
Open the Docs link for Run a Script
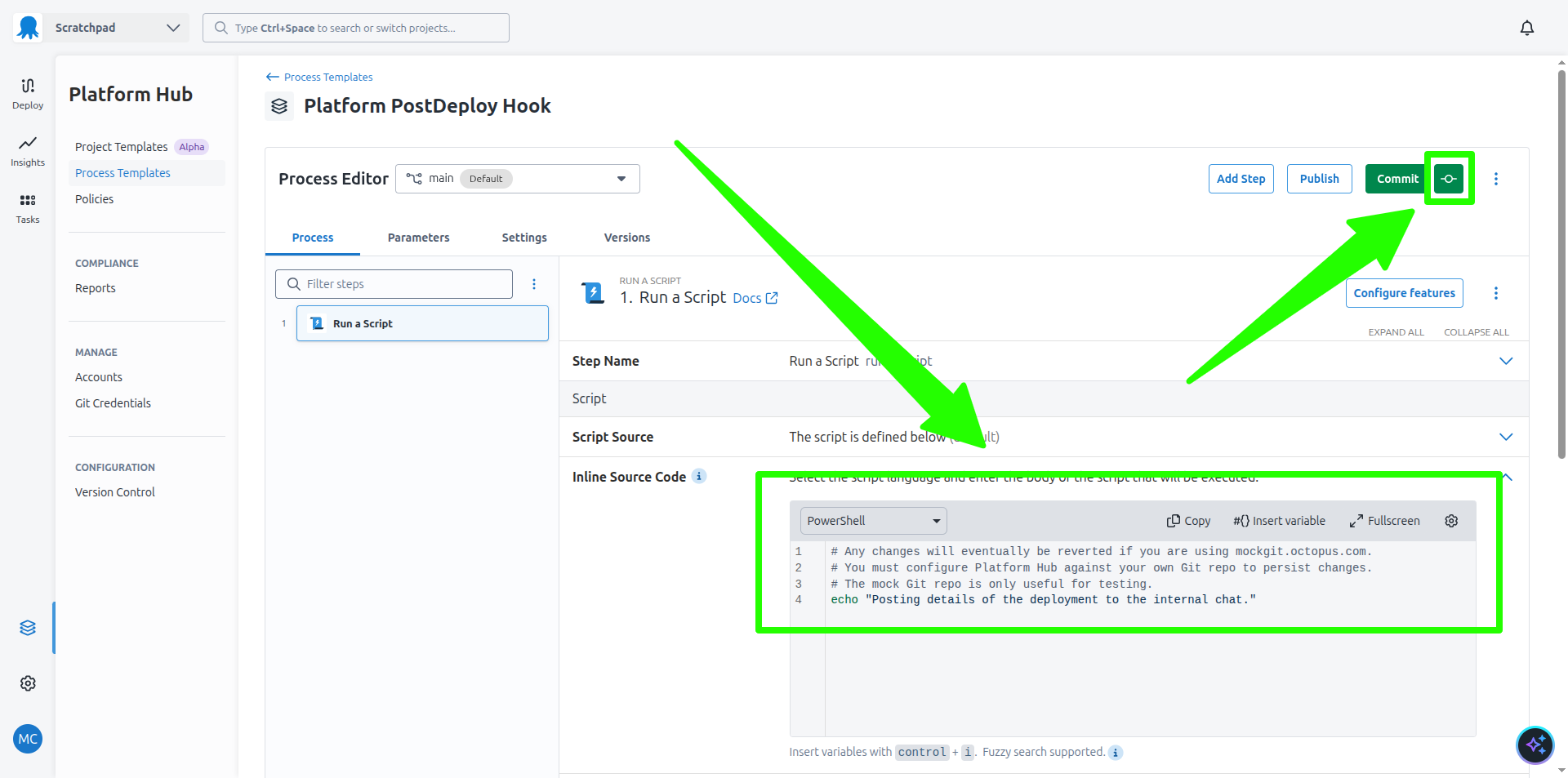click(x=755, y=299)
